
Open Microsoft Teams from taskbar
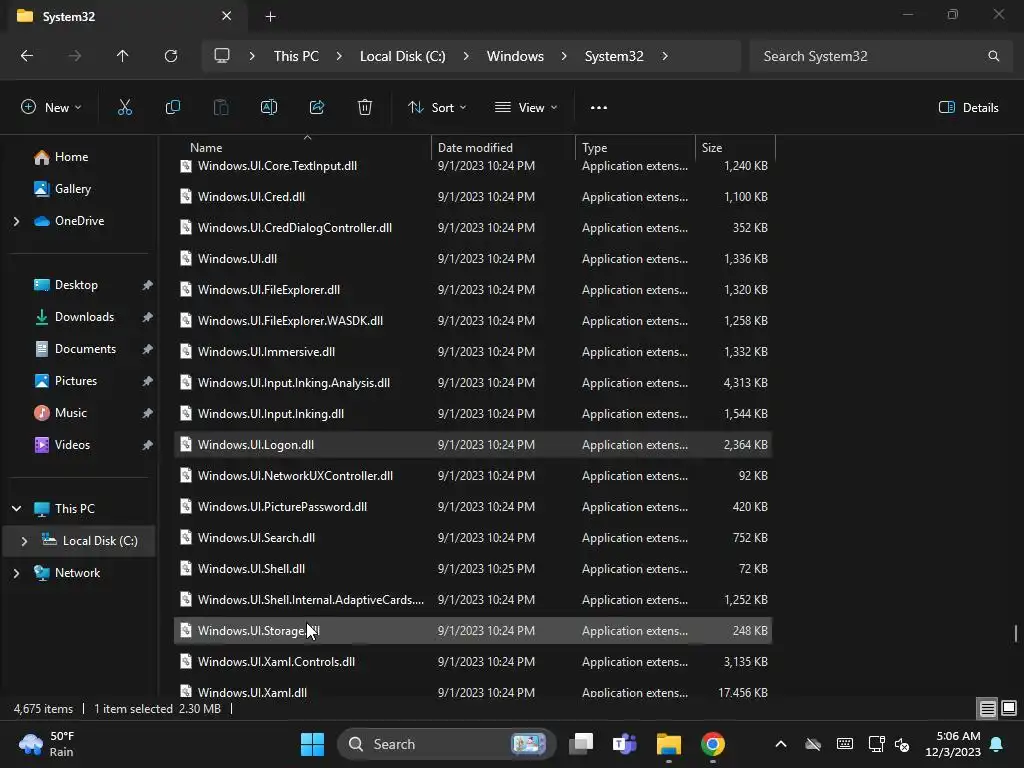click(624, 744)
